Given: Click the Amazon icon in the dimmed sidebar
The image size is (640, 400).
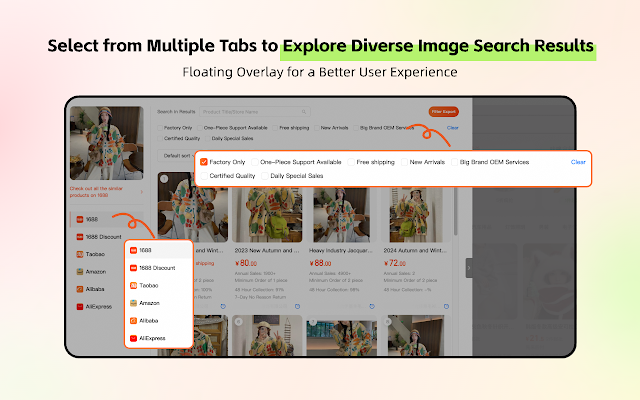Looking at the screenshot, I should (80, 271).
